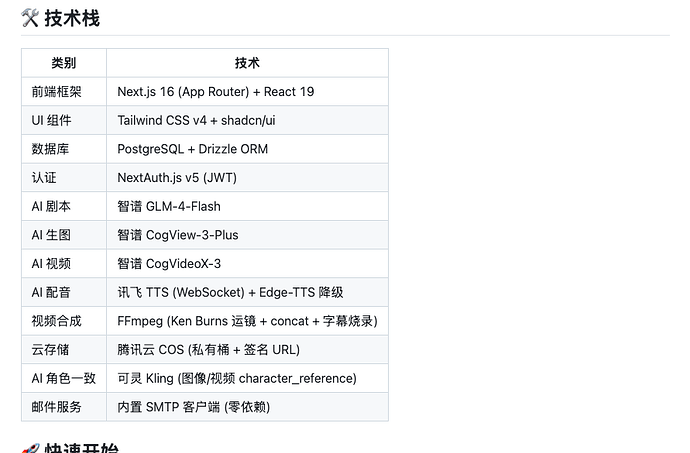
Task: Select the 前端框架 cell
Action: (64, 92)
